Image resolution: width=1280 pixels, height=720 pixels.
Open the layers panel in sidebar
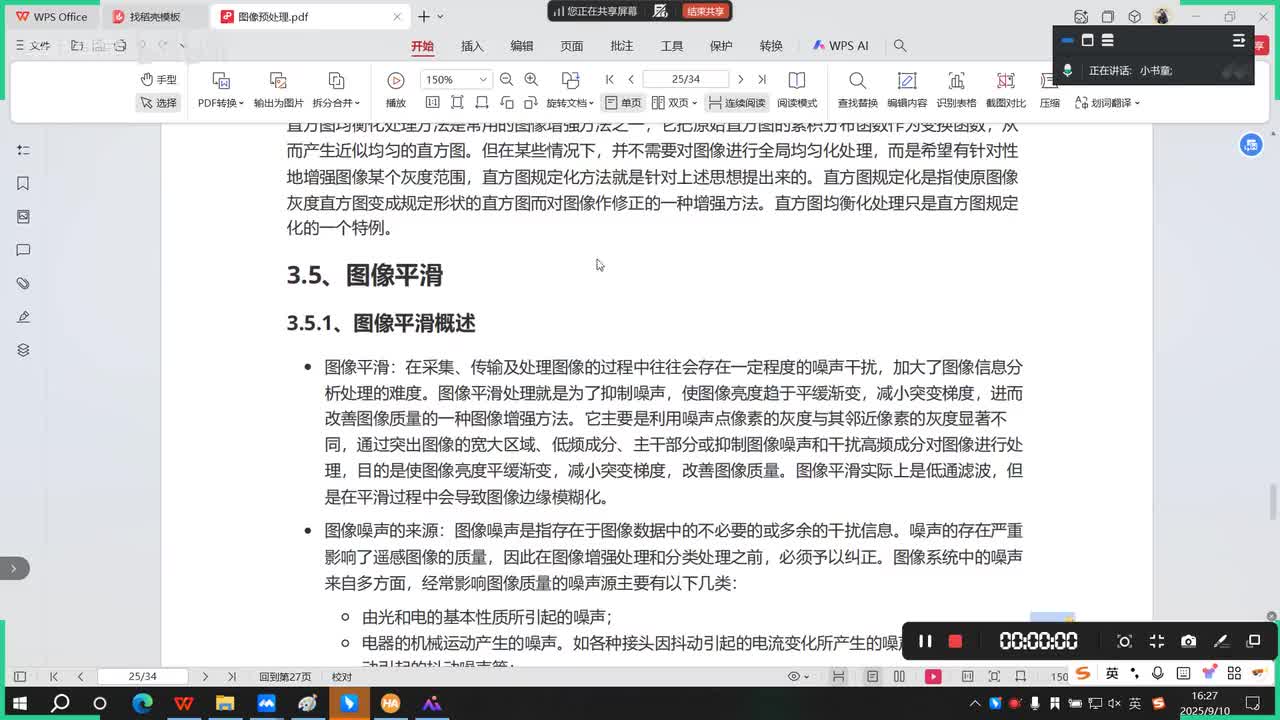pos(24,350)
